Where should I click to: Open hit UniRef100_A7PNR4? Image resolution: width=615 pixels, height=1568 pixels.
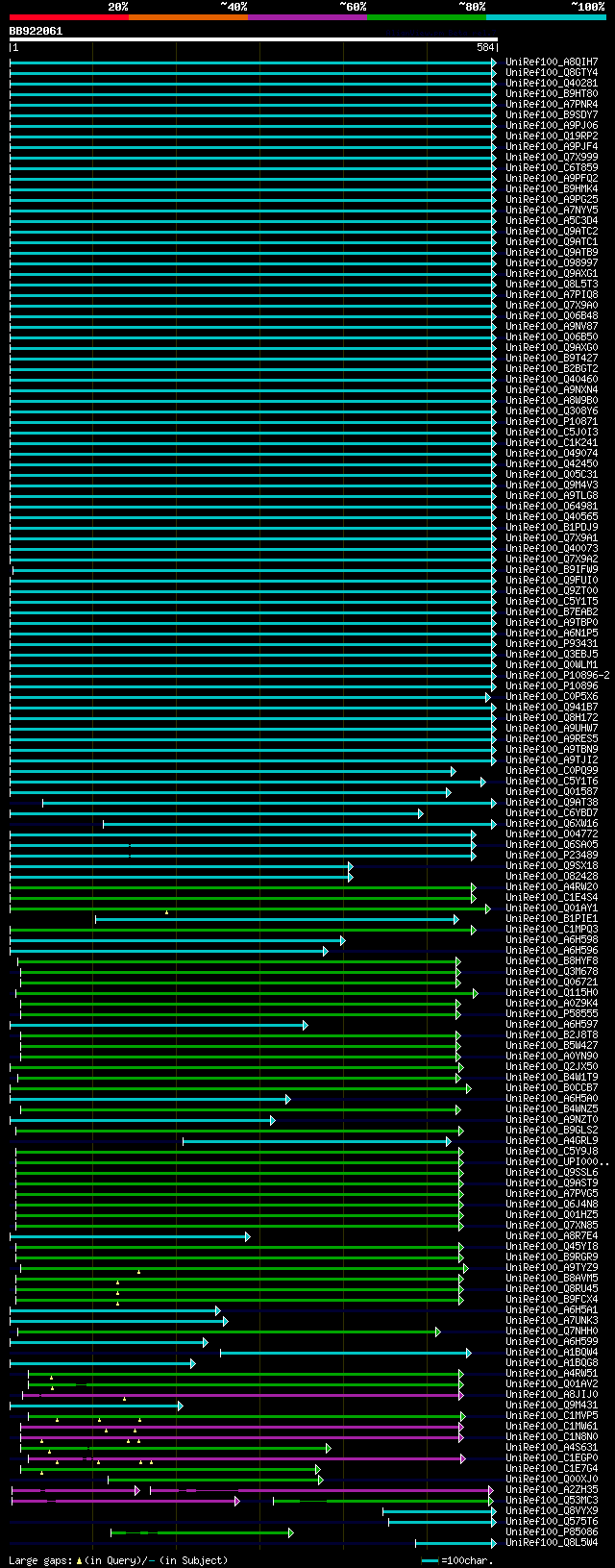(552, 104)
